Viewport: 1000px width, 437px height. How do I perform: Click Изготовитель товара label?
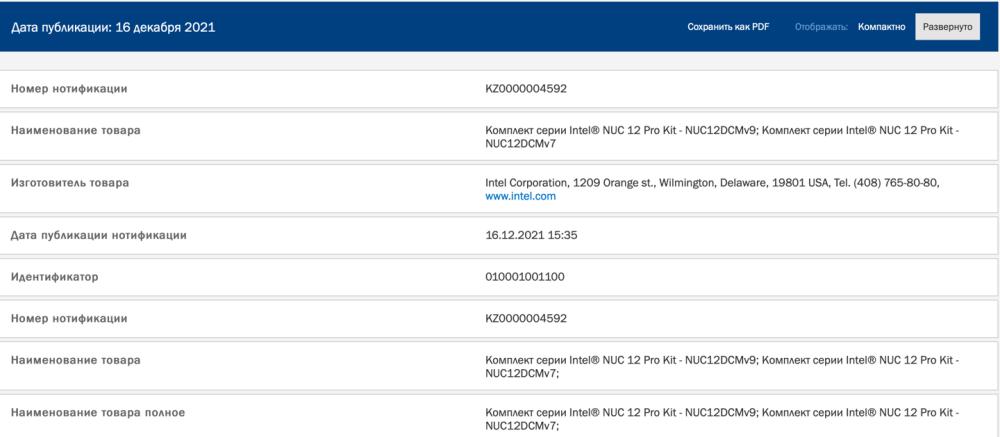70,182
